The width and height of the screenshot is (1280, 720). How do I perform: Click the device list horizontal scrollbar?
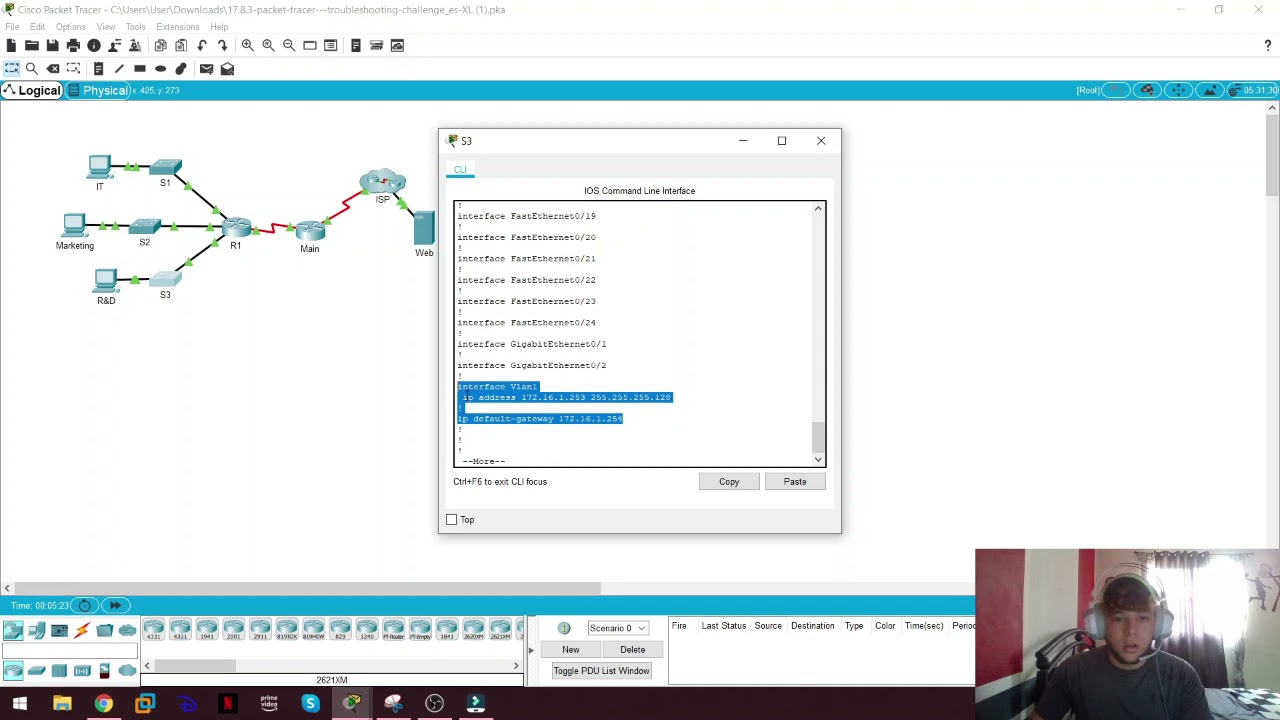coord(195,666)
